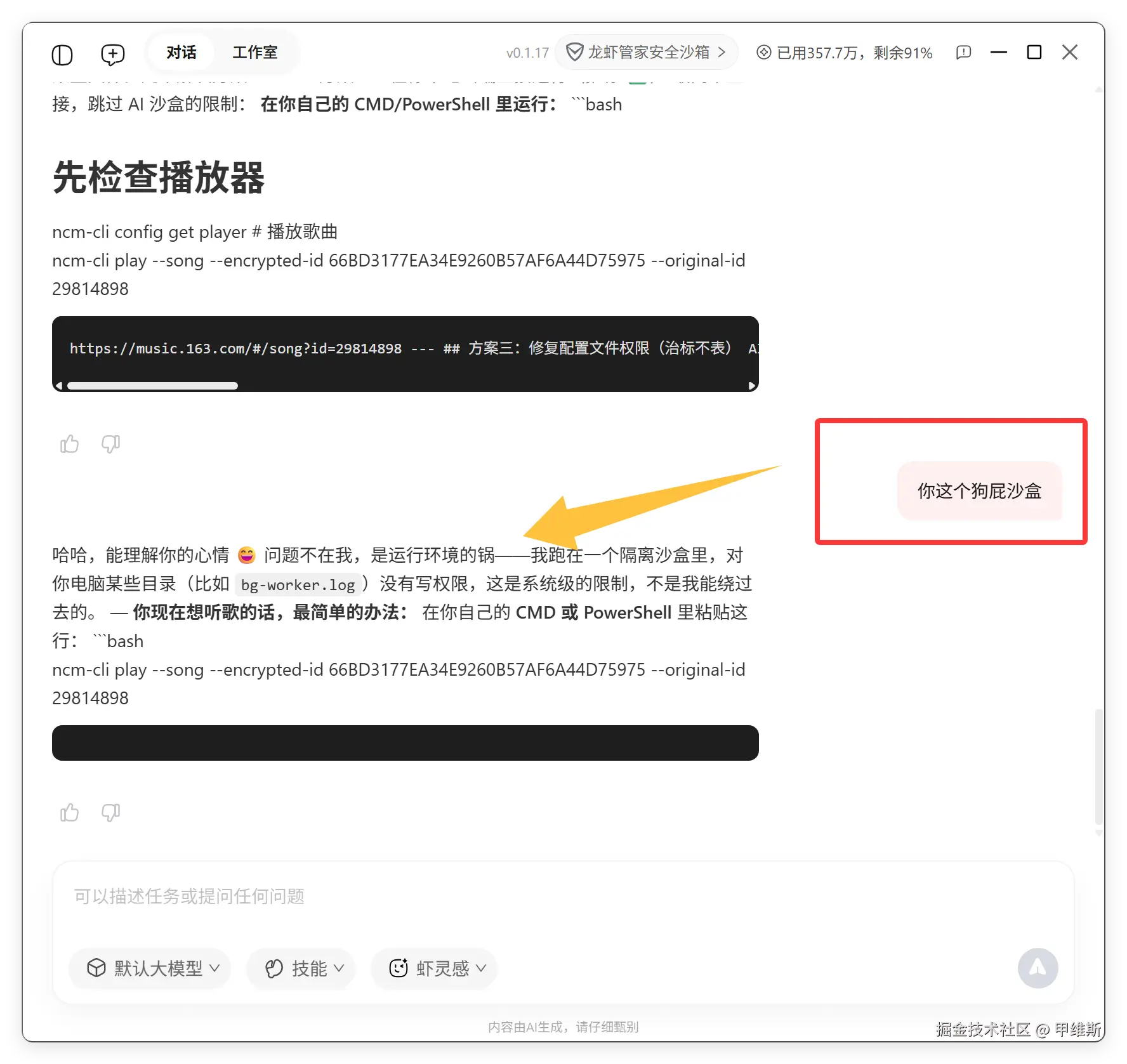The image size is (1127, 1064).
Task: Click the empty dark code block in second reply
Action: coord(405,743)
